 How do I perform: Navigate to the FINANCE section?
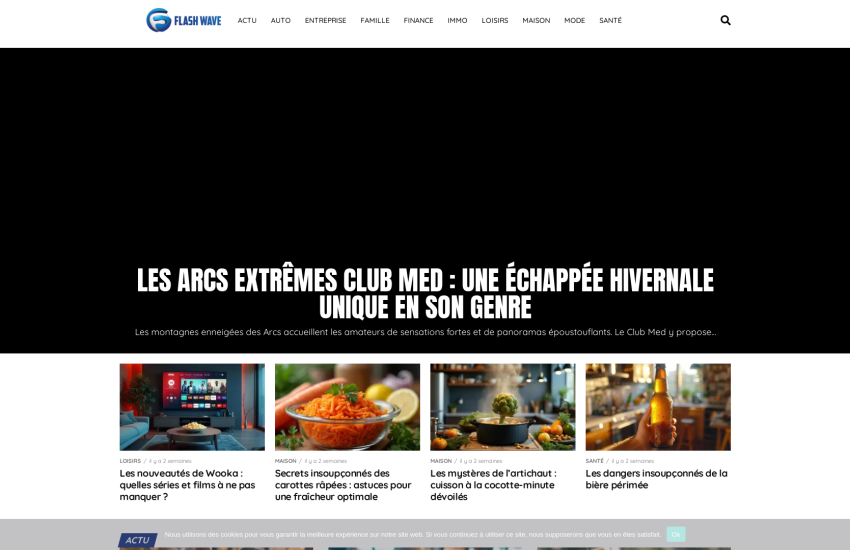pos(418,21)
